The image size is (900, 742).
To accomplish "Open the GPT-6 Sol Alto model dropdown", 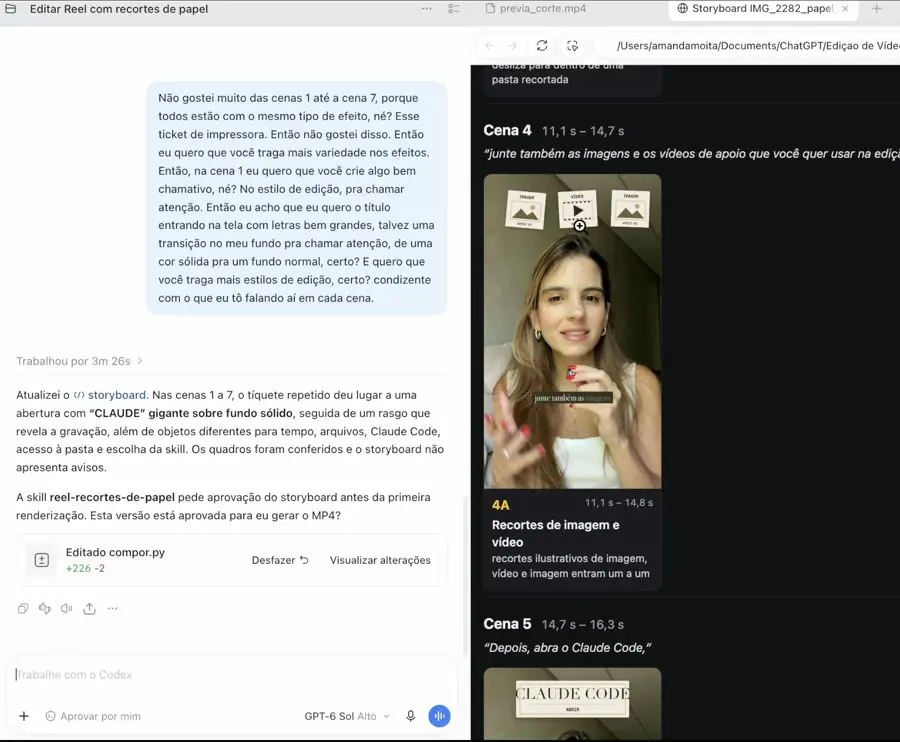I will (x=347, y=716).
